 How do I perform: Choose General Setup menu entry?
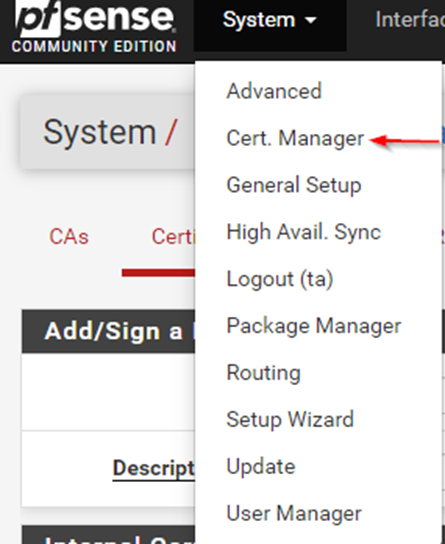(294, 185)
